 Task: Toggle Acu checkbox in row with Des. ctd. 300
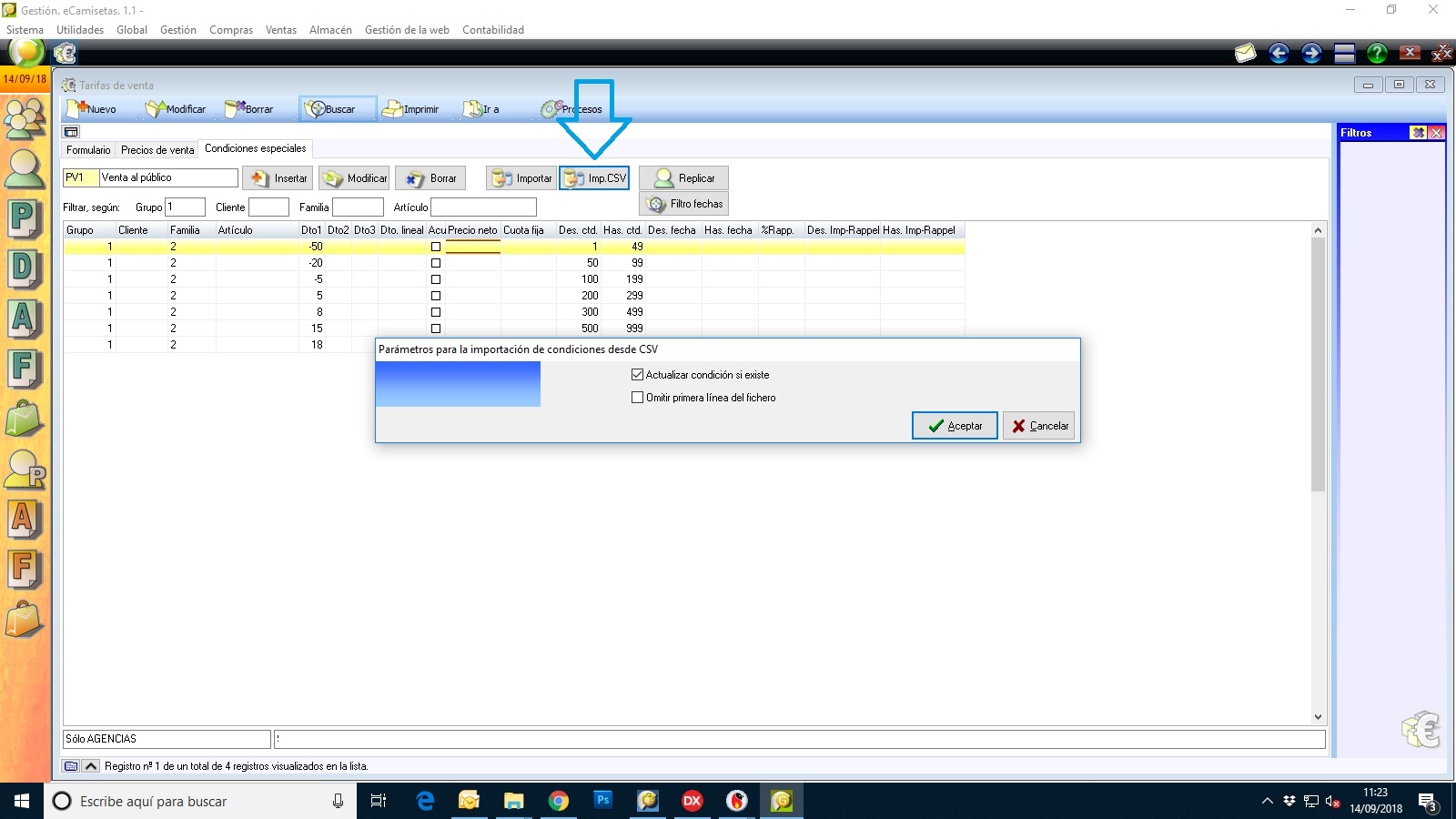point(436,312)
